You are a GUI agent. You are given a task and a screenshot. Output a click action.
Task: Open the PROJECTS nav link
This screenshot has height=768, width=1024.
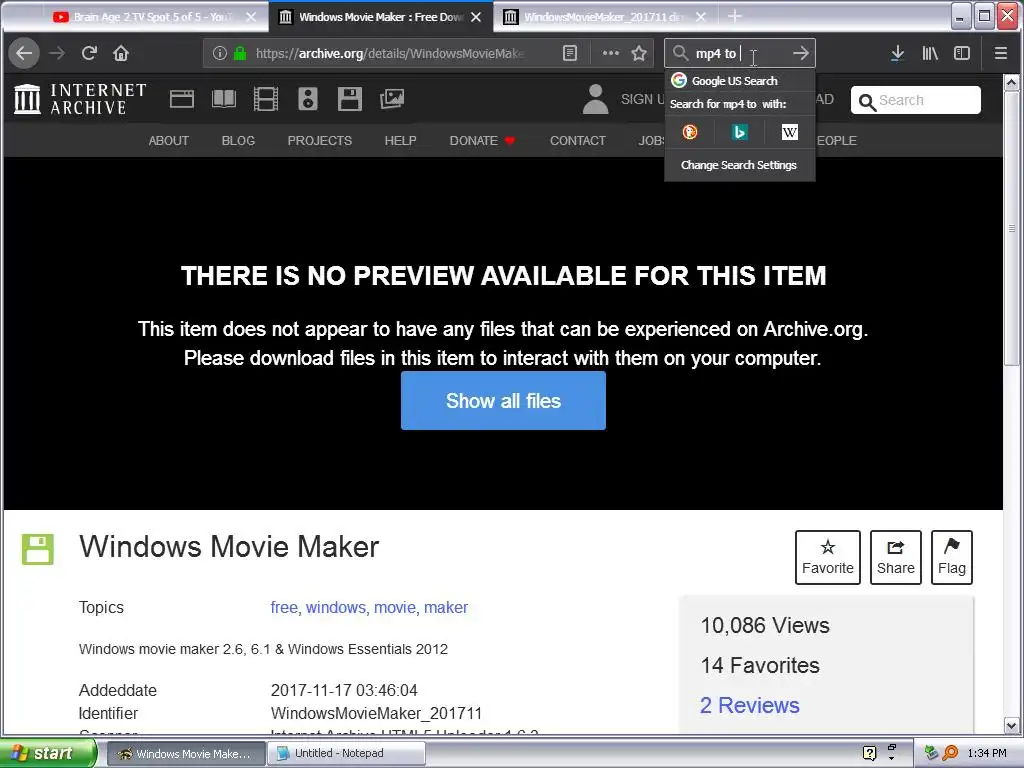click(x=320, y=140)
